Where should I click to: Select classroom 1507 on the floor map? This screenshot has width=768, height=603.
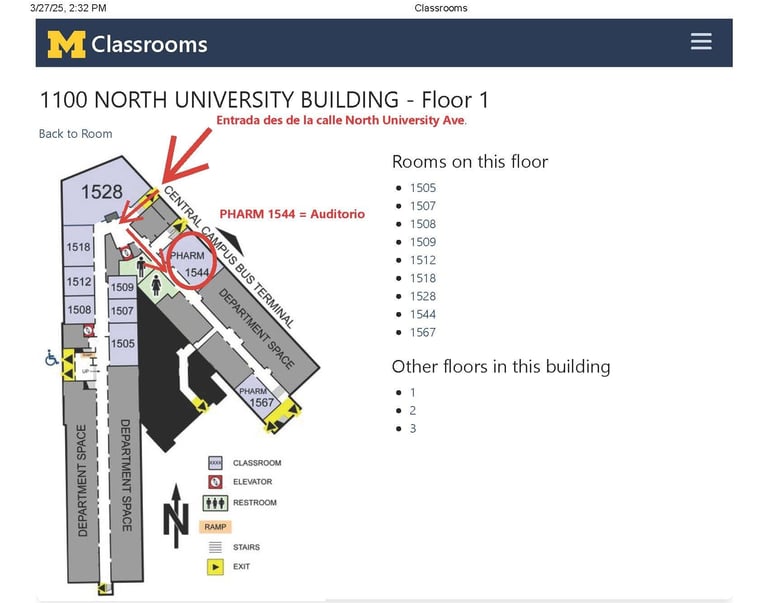[x=122, y=311]
